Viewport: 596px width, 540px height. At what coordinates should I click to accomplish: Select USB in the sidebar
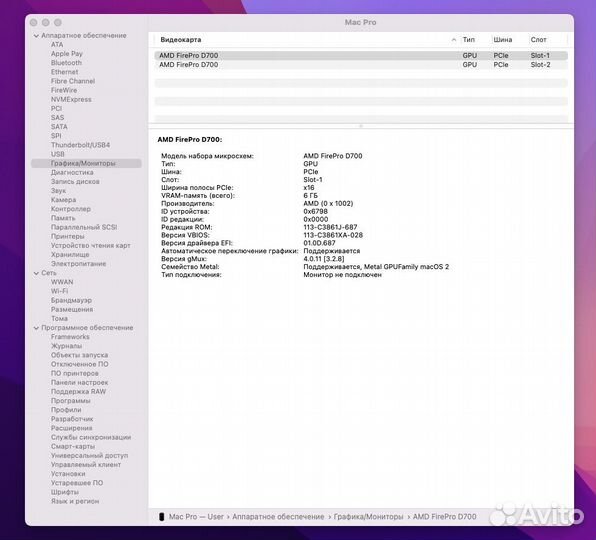[x=57, y=154]
